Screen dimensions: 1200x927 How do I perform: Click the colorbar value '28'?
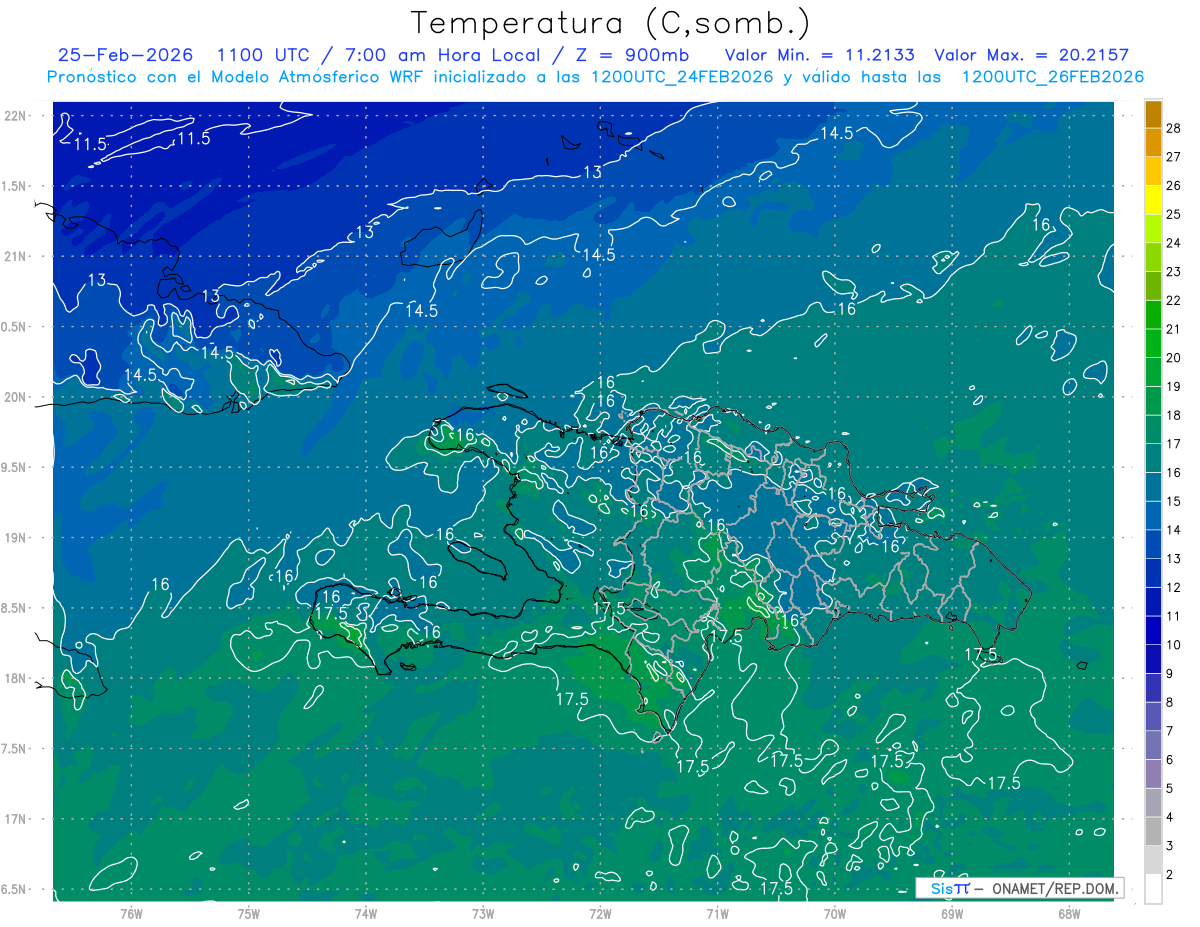pos(1174,127)
